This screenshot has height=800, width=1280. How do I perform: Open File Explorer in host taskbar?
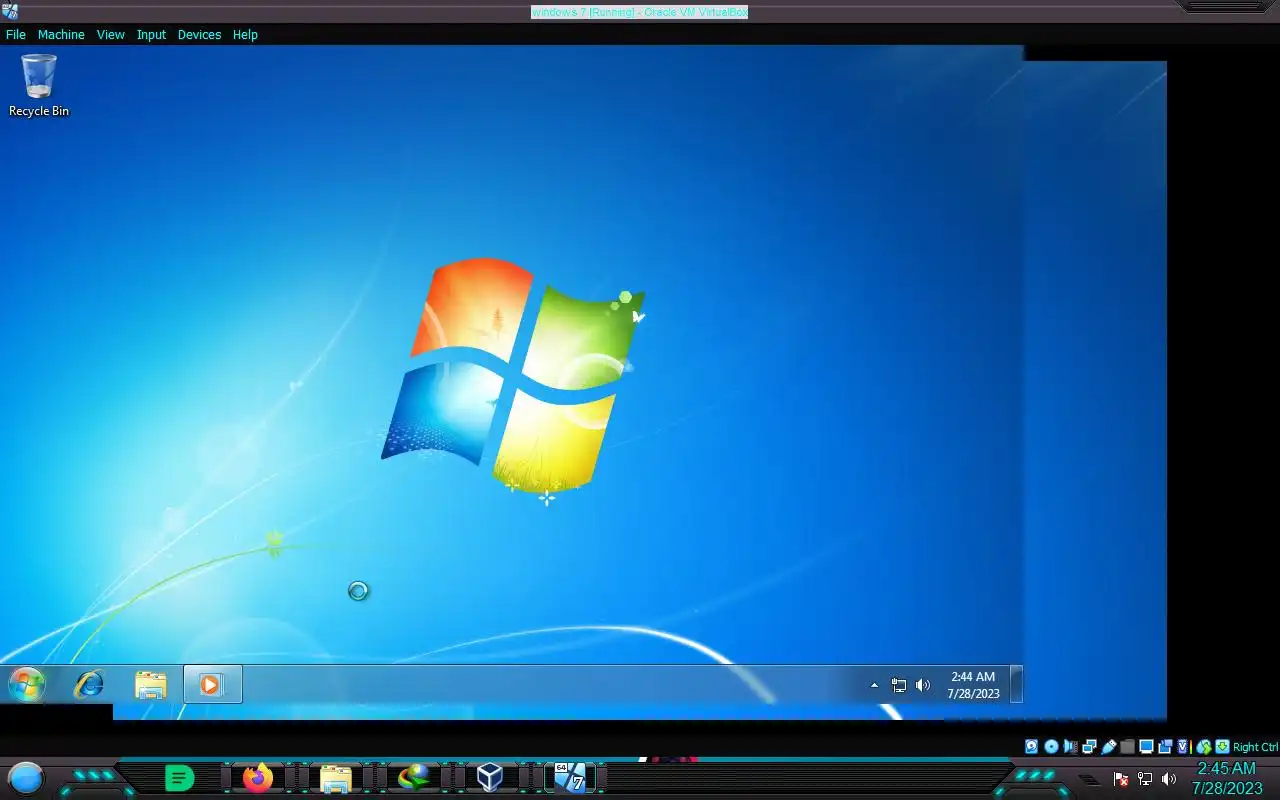coord(335,777)
